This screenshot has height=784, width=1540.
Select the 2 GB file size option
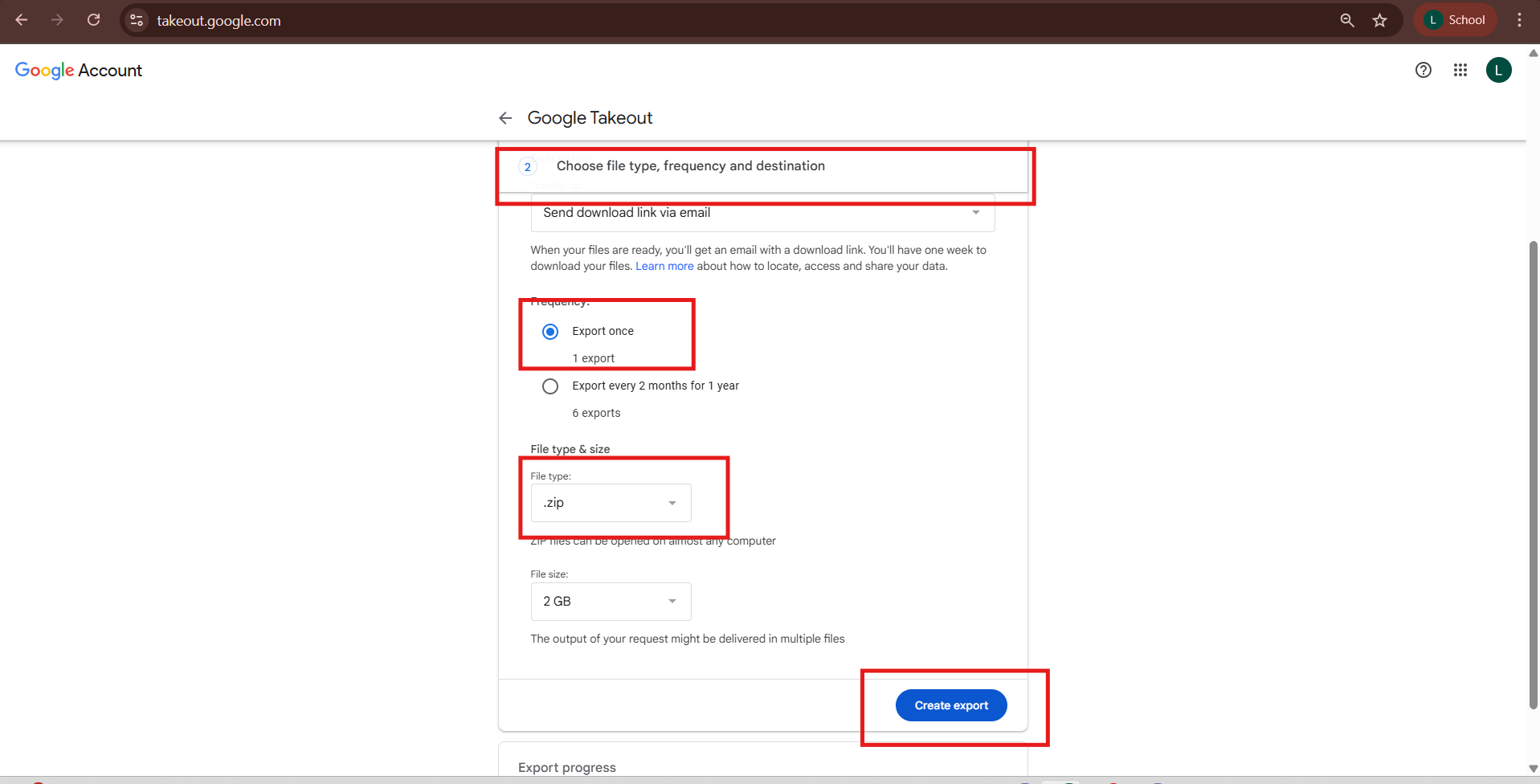611,601
